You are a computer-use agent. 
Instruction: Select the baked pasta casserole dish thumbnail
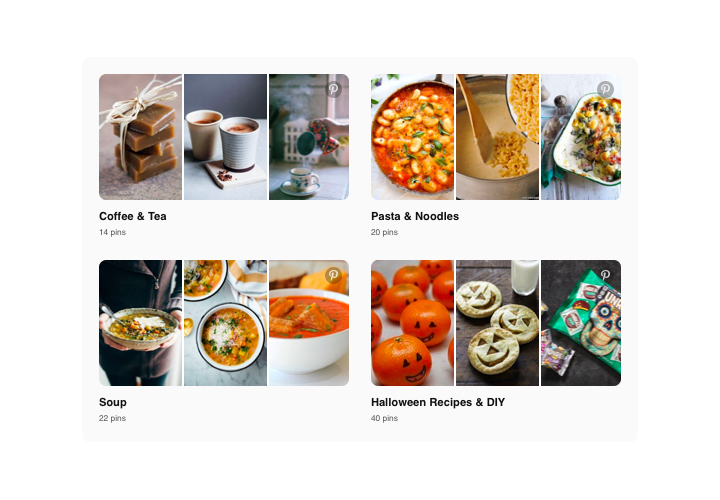(x=581, y=137)
